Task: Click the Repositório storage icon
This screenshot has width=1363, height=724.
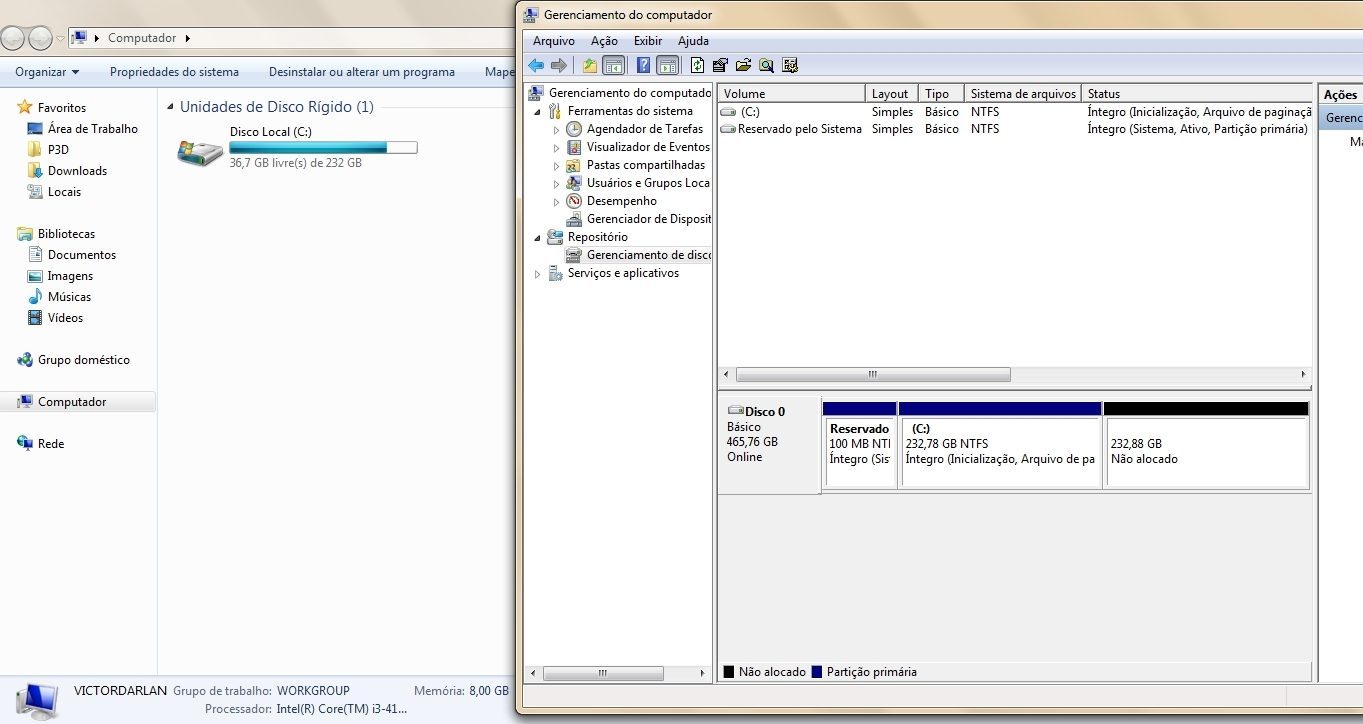Action: pyautogui.click(x=555, y=237)
